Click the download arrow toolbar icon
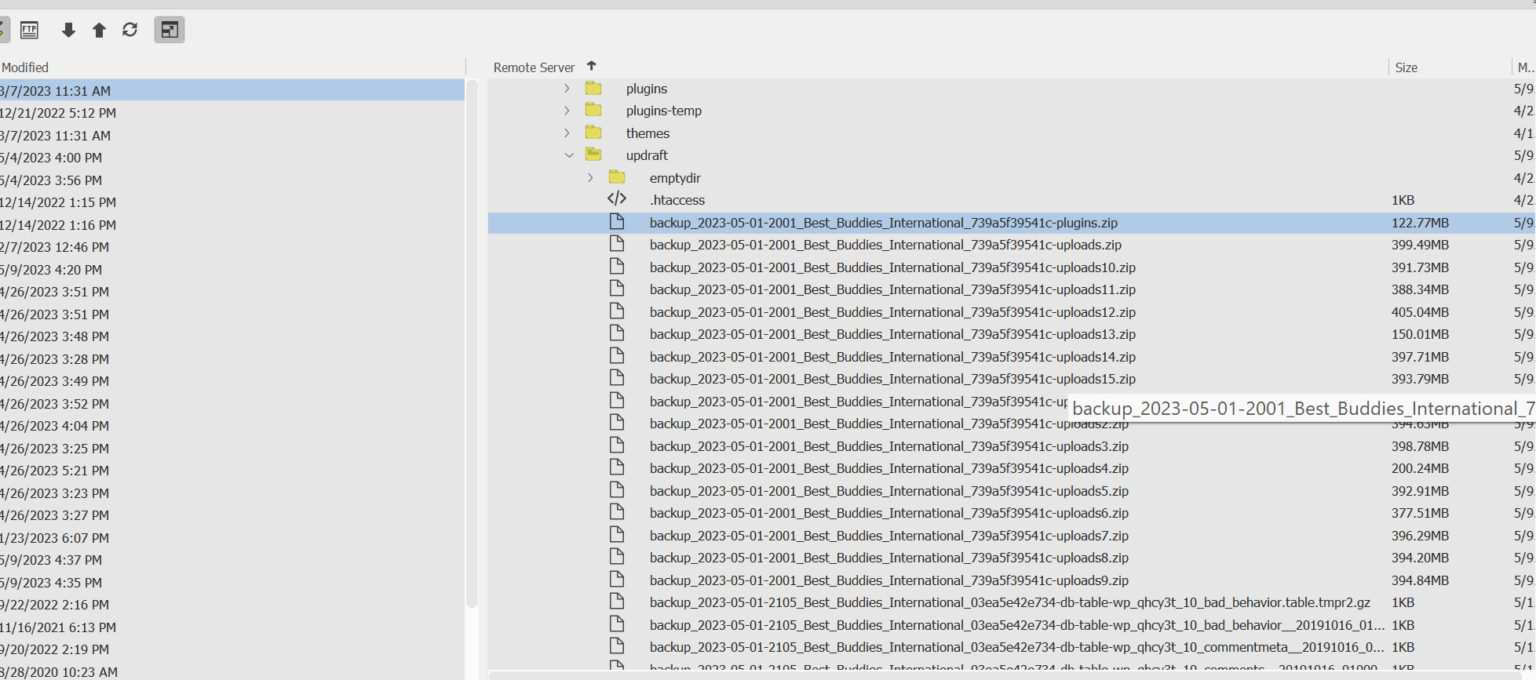Screen dimensions: 1536x680 68,30
